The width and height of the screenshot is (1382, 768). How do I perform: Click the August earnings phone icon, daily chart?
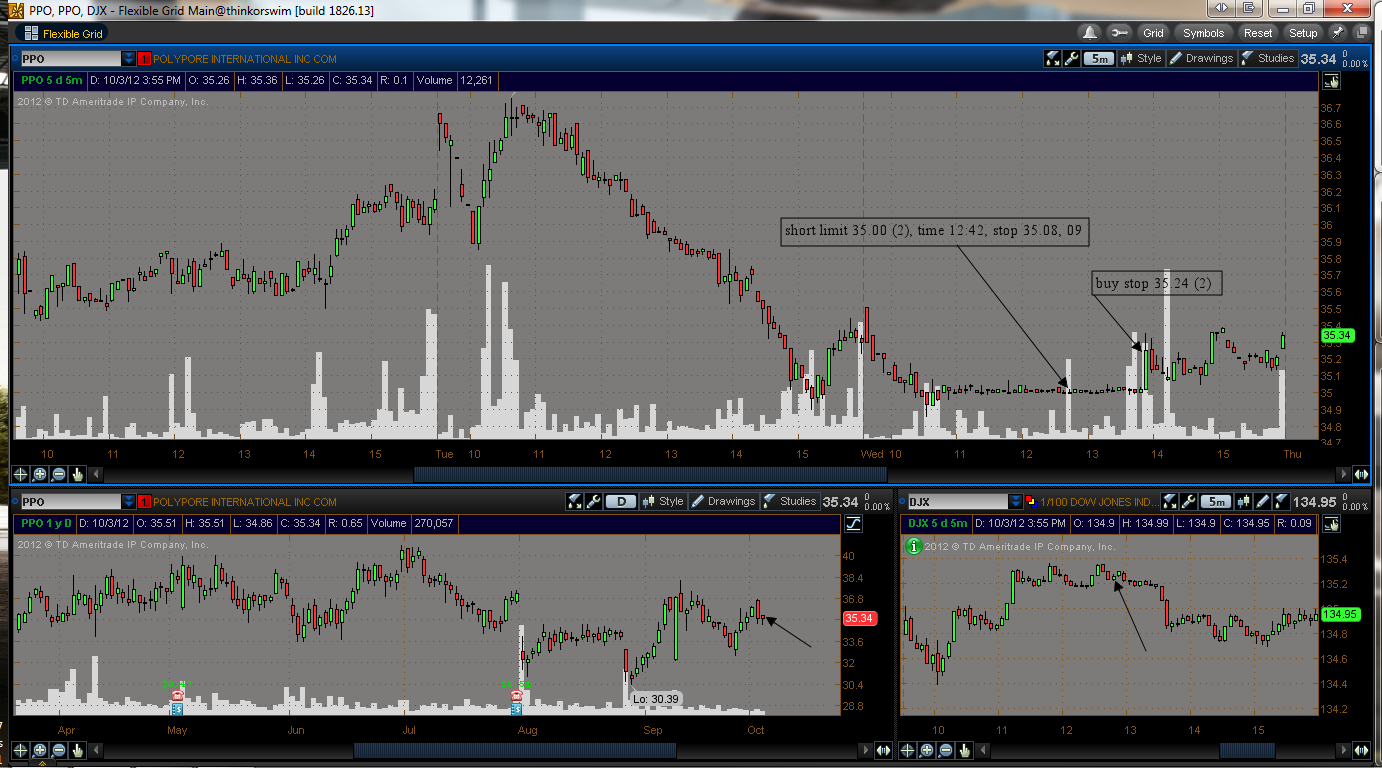516,695
